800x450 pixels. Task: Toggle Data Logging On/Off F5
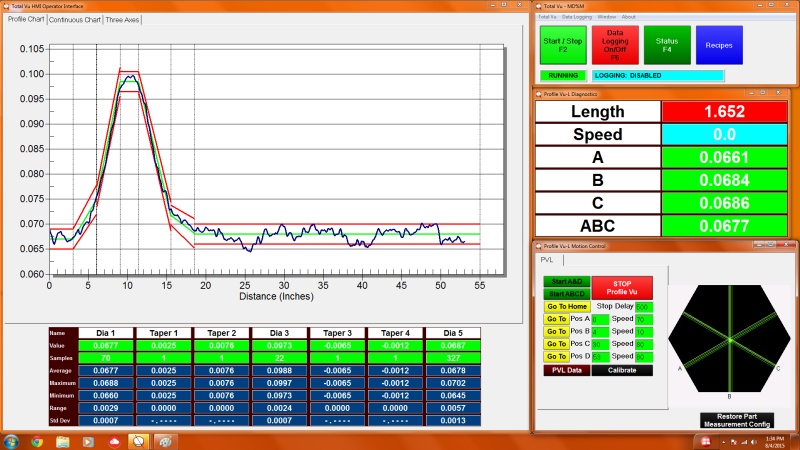tap(614, 45)
